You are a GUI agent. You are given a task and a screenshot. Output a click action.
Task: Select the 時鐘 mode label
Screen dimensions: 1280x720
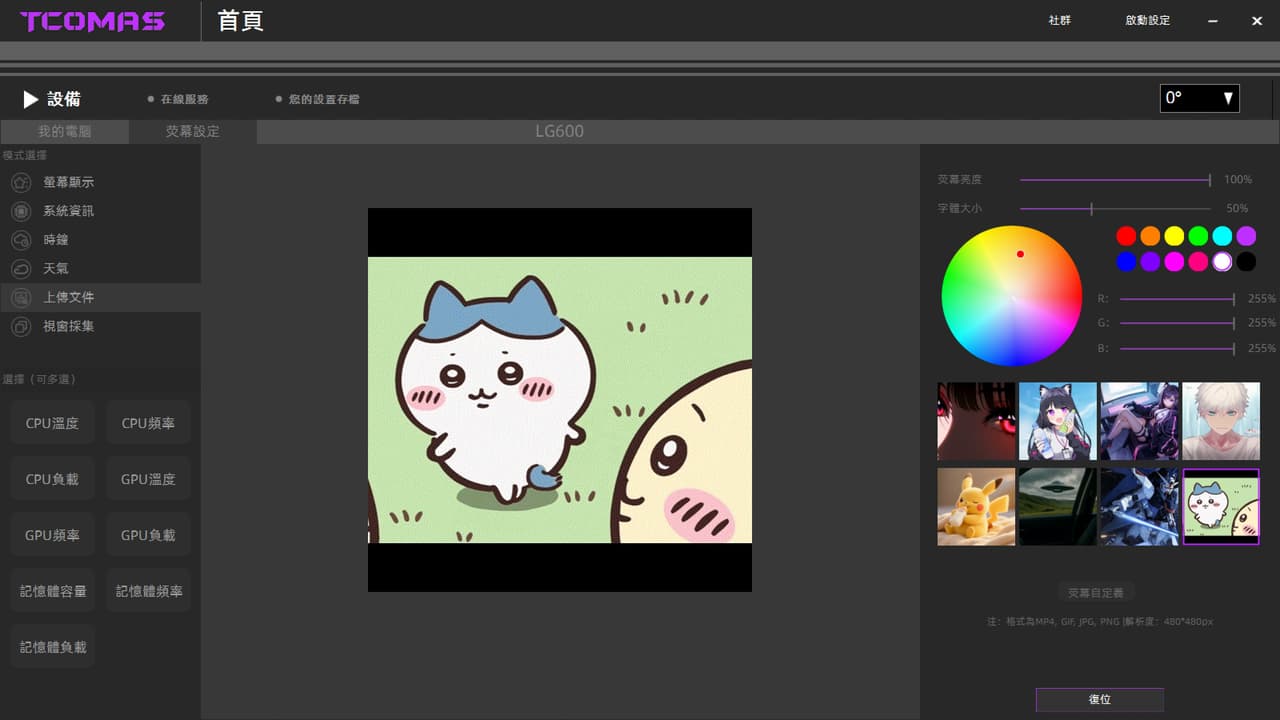(56, 241)
